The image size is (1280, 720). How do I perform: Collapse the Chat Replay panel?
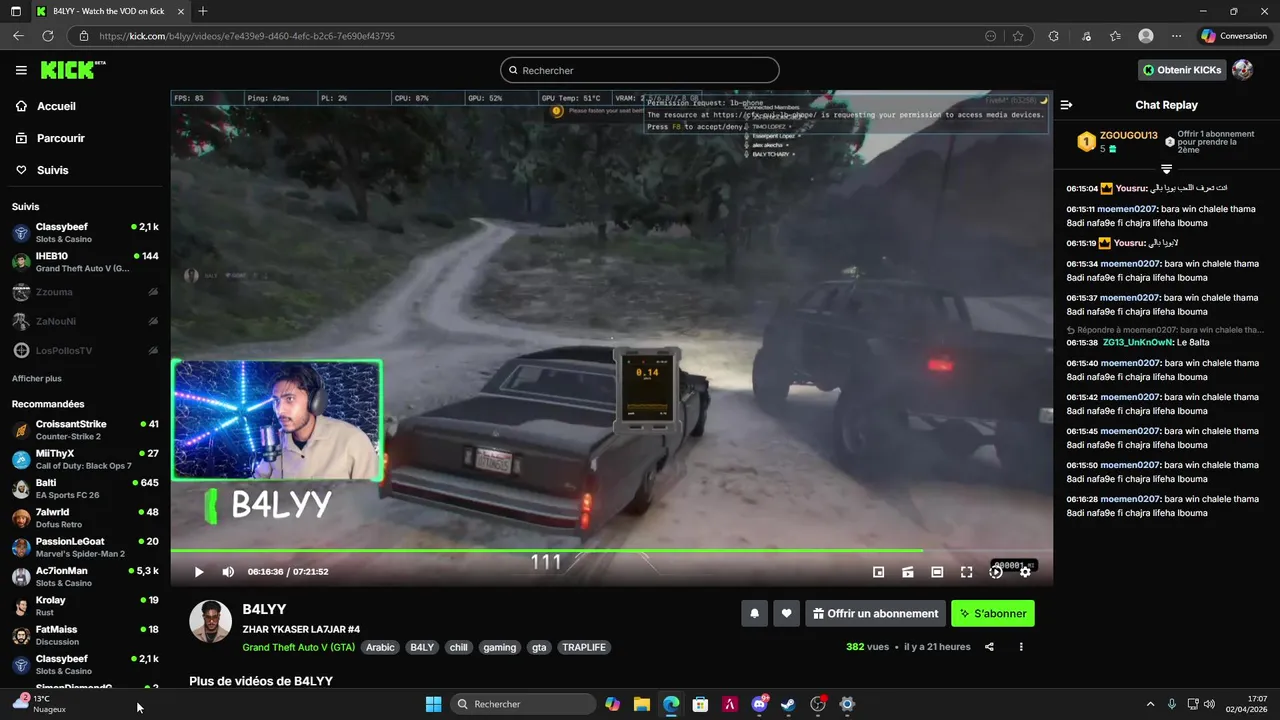coord(1066,105)
